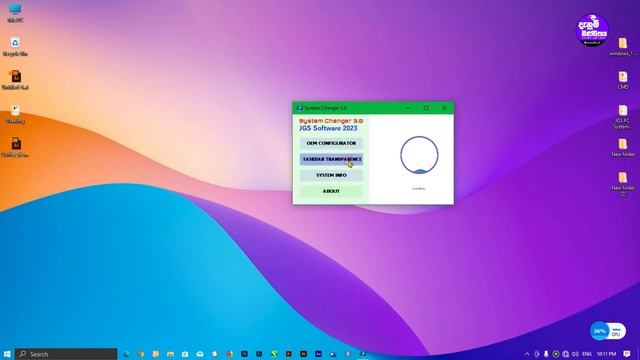
Task: Select the first New folder desktop icon
Action: [x=622, y=147]
